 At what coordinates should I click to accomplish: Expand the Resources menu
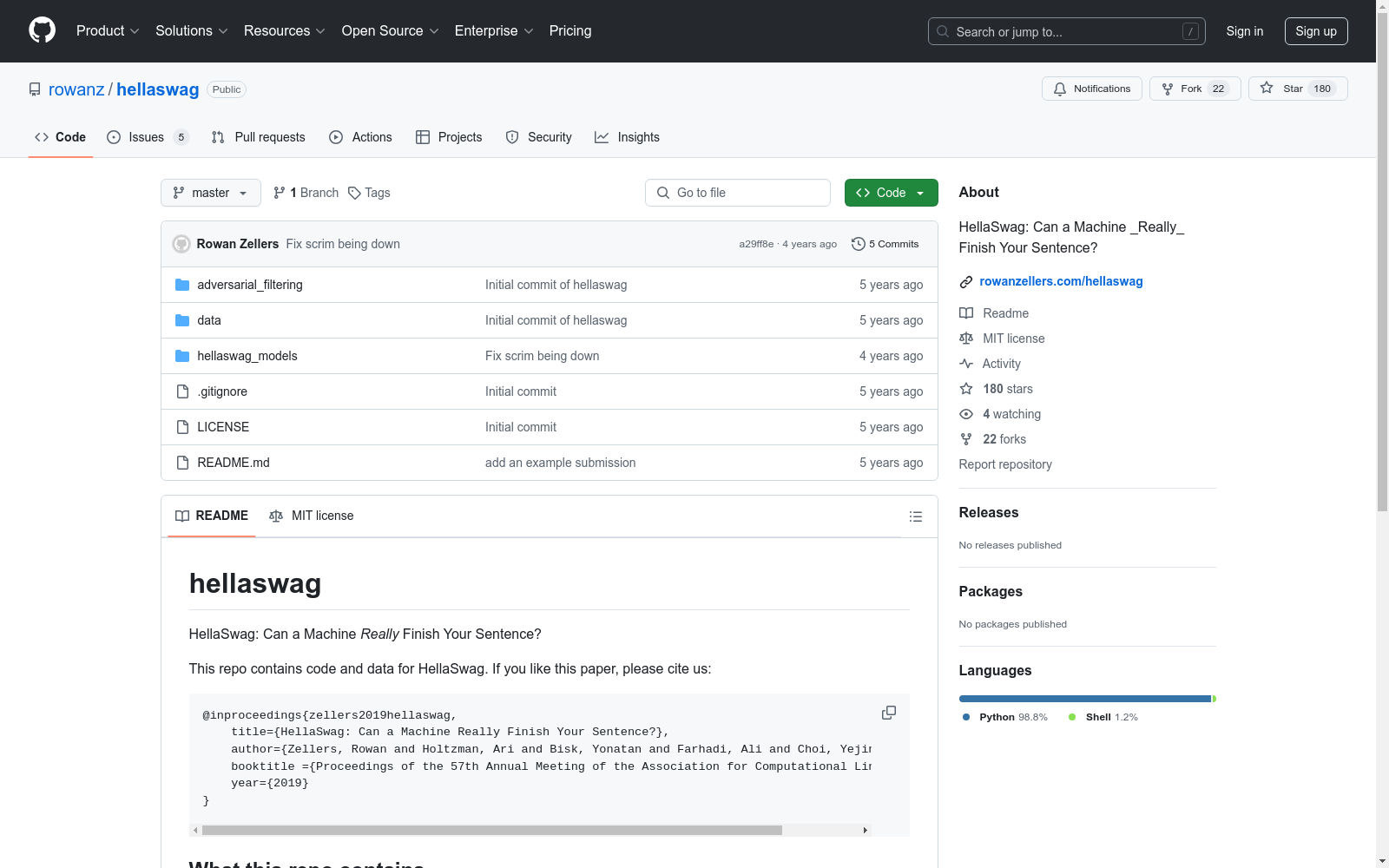coord(285,30)
